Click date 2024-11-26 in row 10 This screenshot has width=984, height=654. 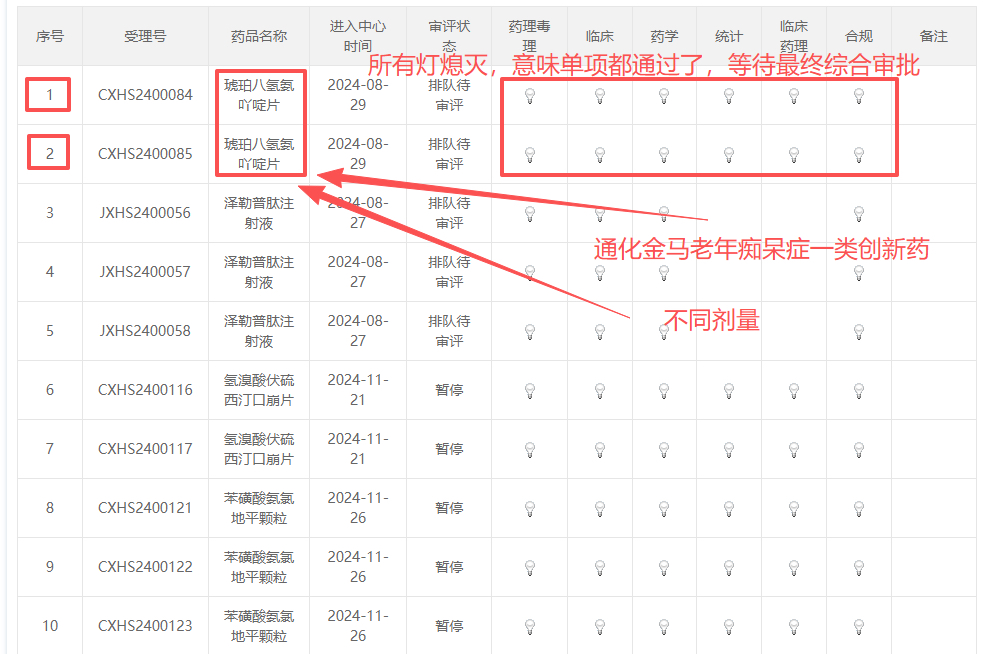(x=358, y=626)
